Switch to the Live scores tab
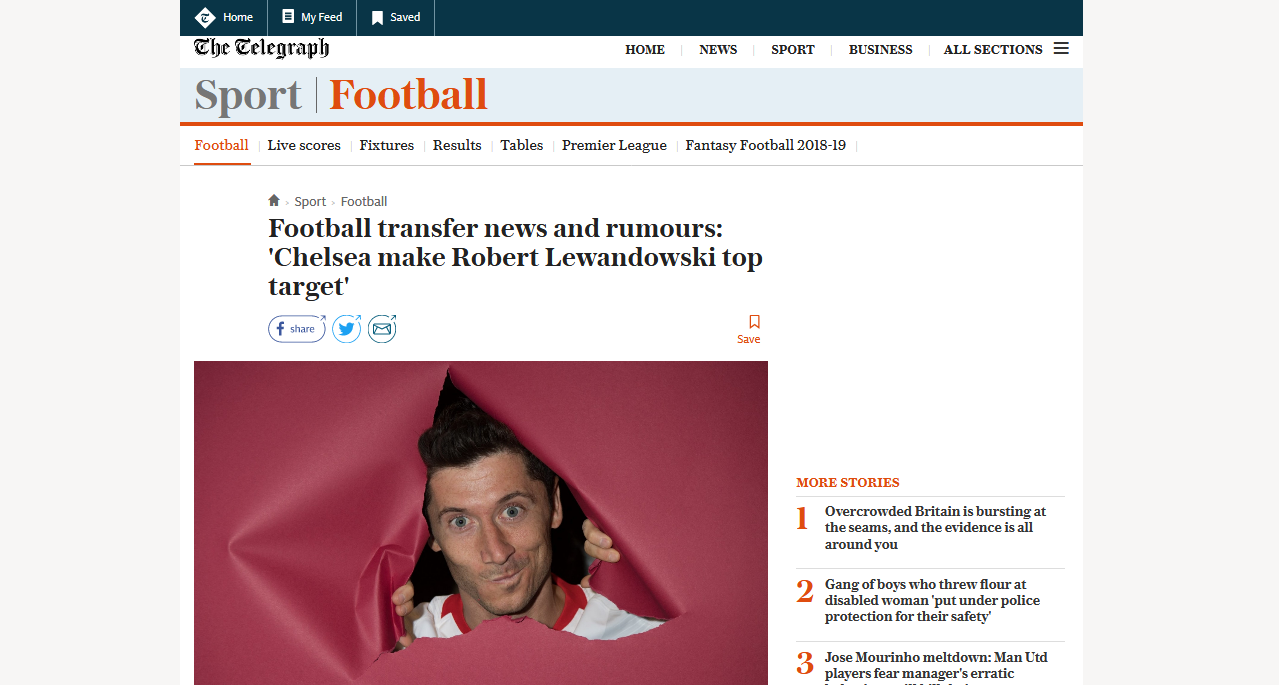This screenshot has width=1279, height=685. pos(304,145)
